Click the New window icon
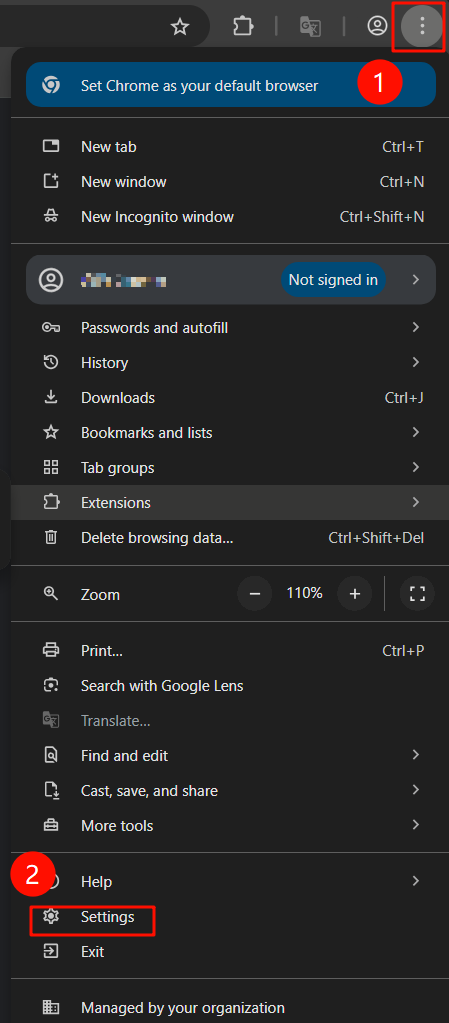 tap(51, 181)
